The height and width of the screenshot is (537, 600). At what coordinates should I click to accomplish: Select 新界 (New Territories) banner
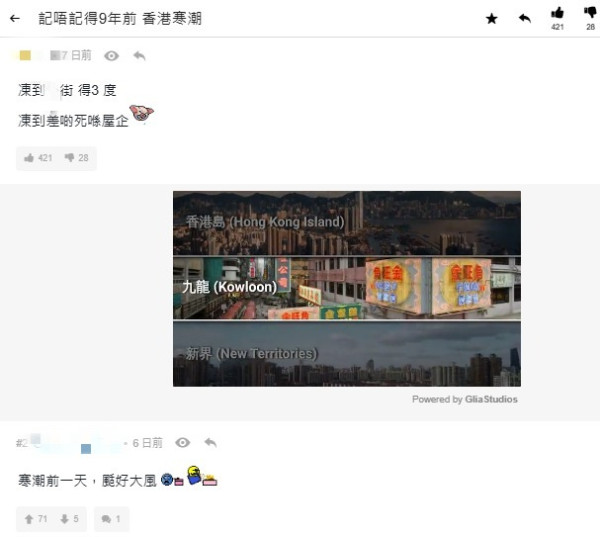point(347,354)
